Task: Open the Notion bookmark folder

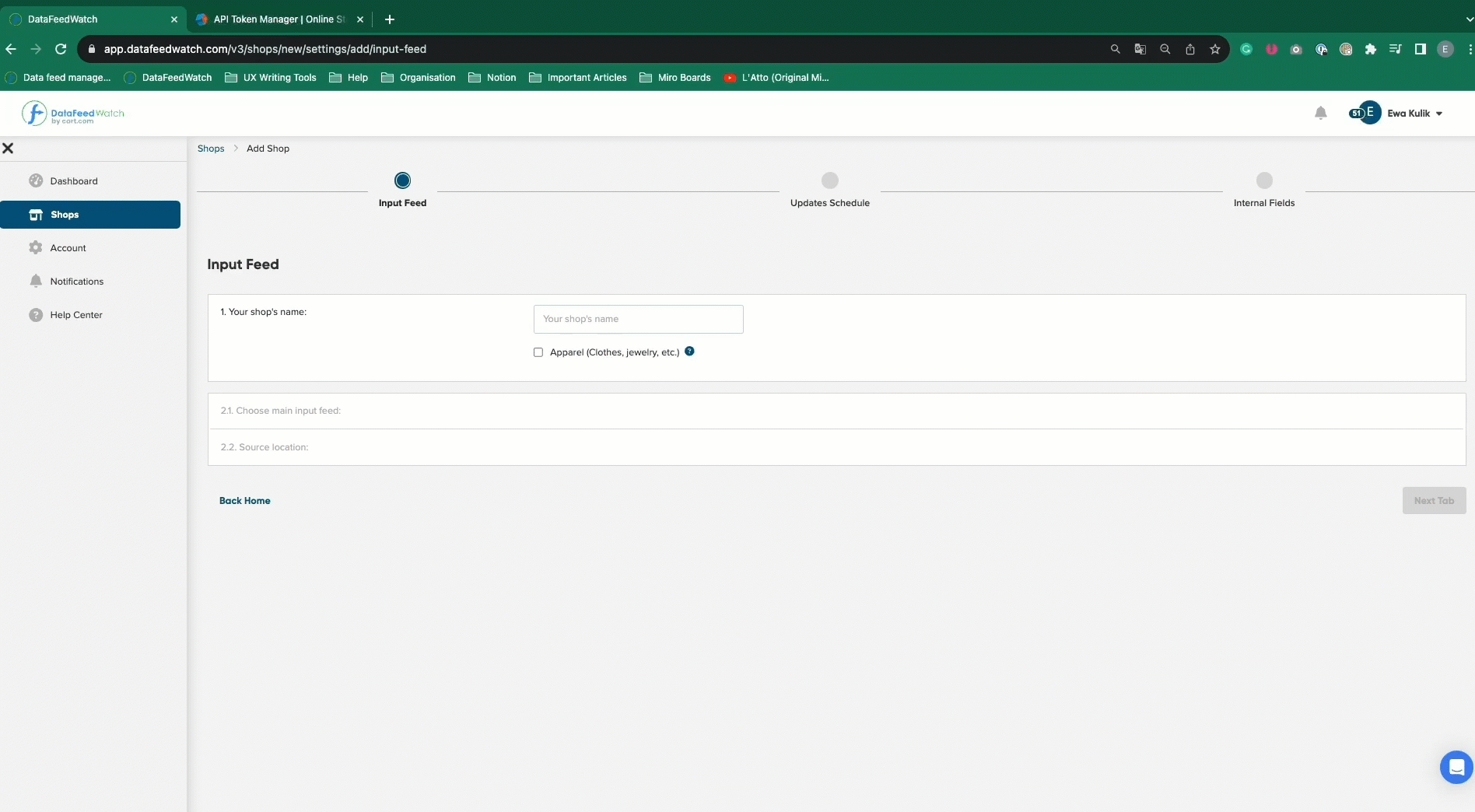Action: pos(492,78)
